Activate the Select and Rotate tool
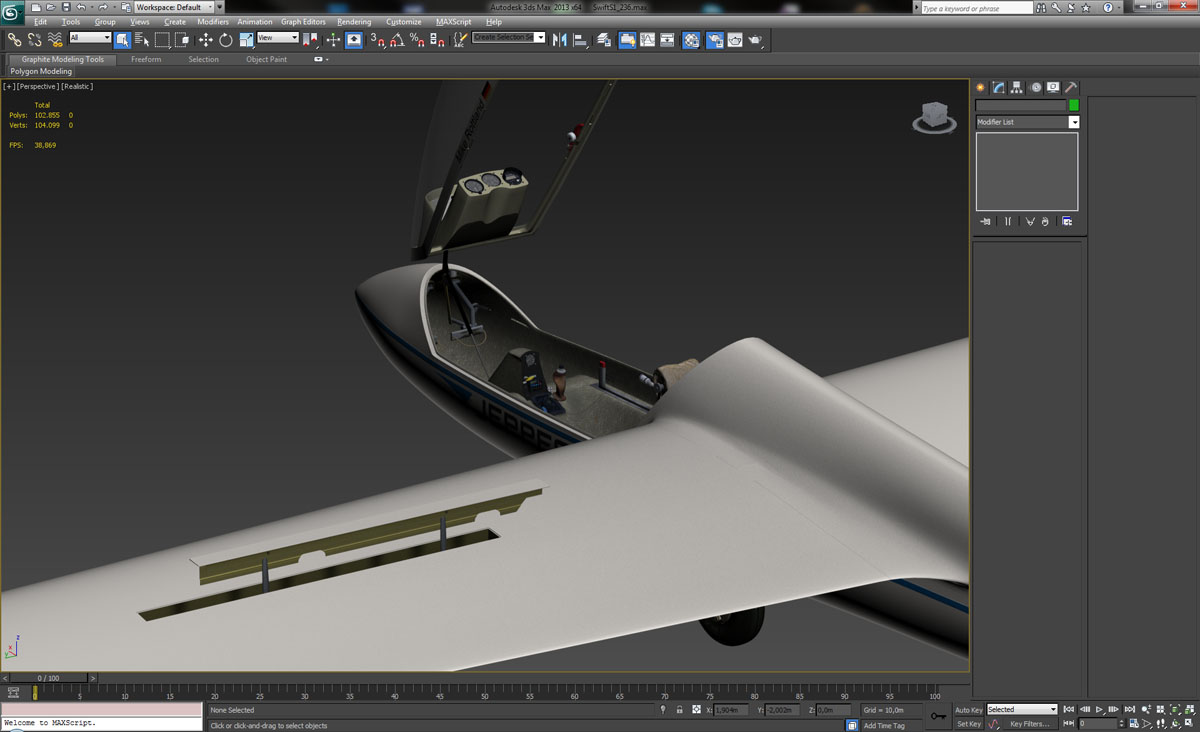This screenshot has height=732, width=1200. point(226,40)
